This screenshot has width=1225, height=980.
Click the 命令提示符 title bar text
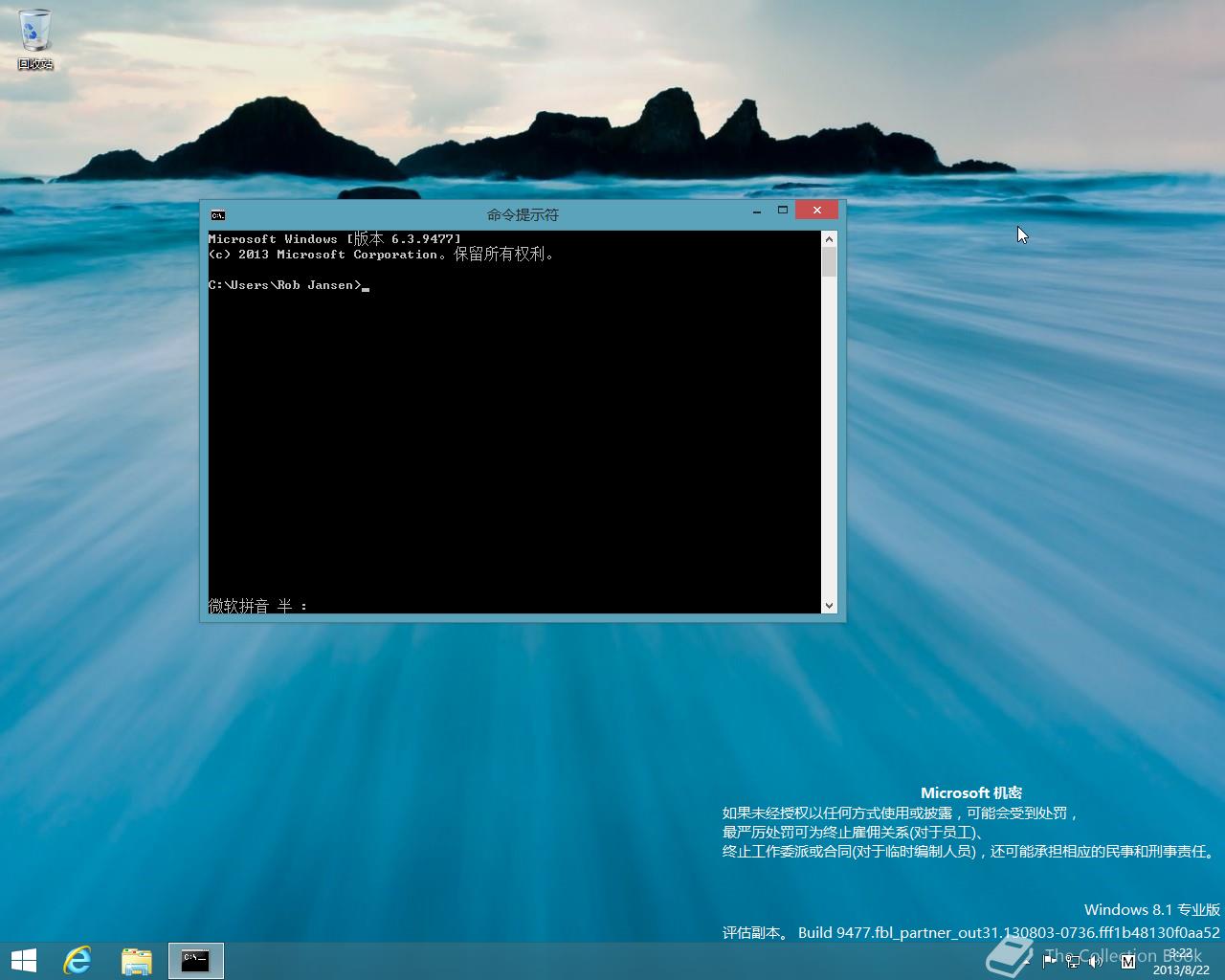[x=523, y=214]
